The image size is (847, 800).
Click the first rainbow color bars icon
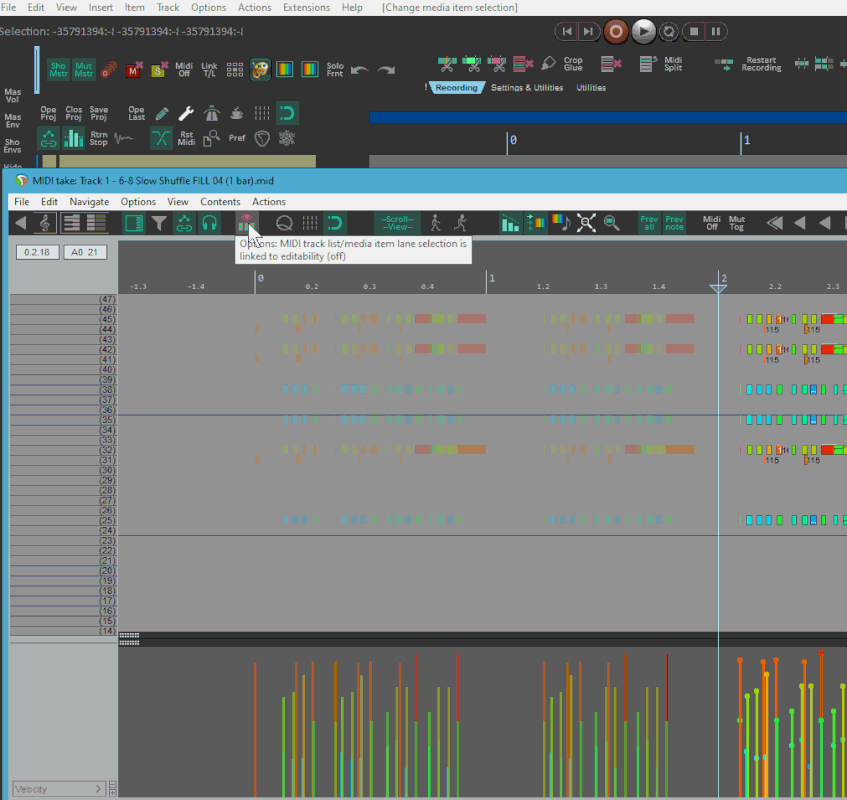tap(285, 69)
